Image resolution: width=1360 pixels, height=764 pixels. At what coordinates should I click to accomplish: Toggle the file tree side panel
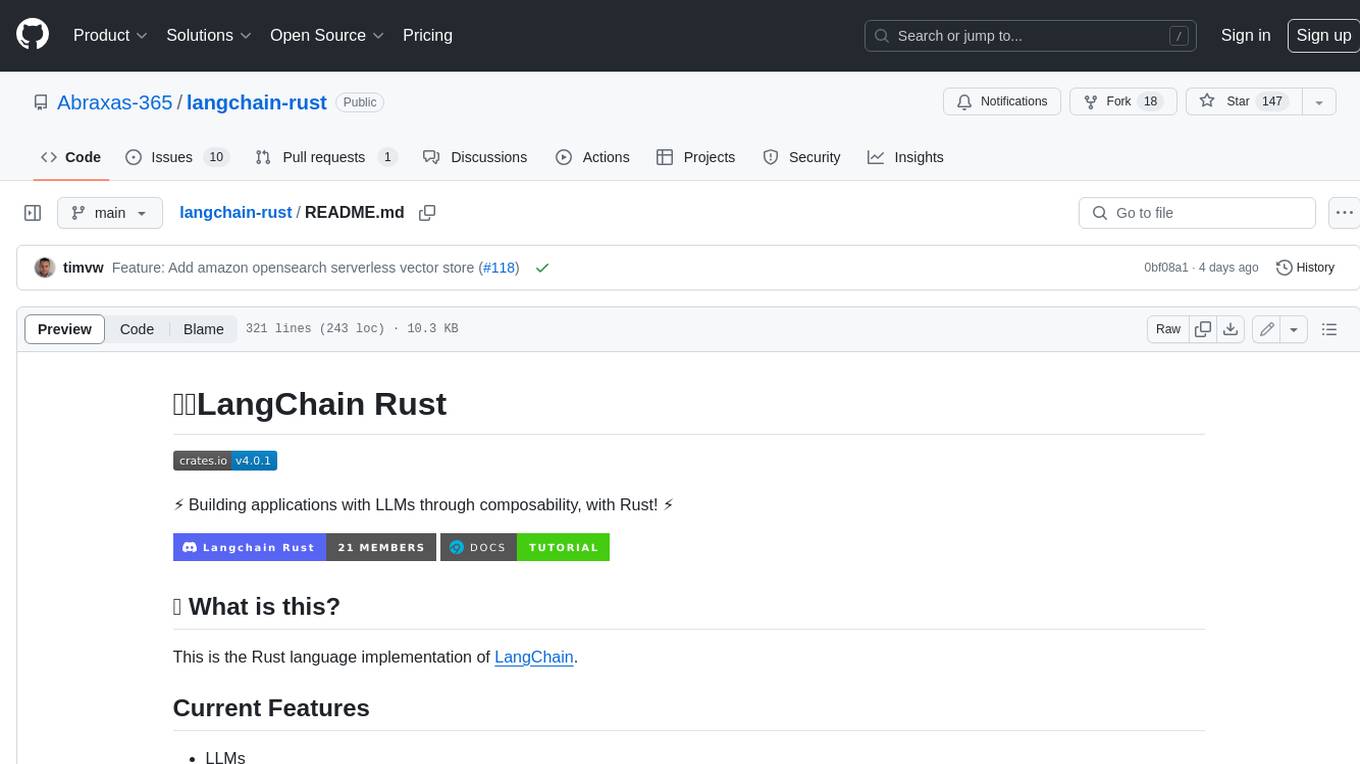[32, 213]
